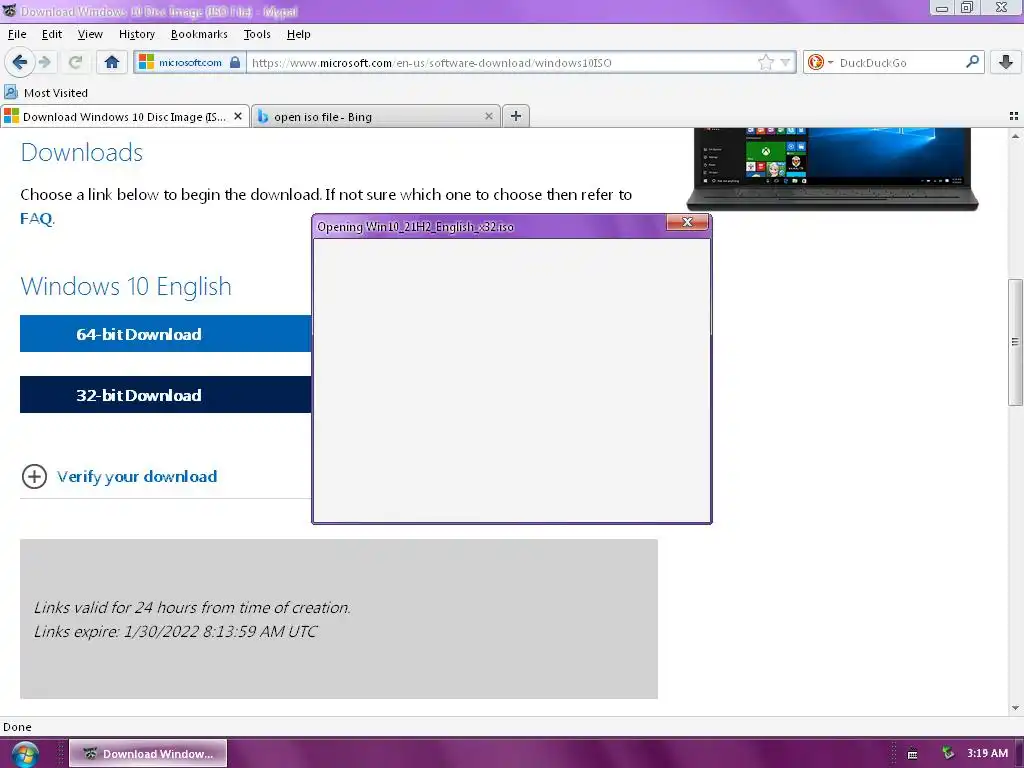Click the 64-bit Download button
Viewport: 1024px width, 768px height.
165,334
